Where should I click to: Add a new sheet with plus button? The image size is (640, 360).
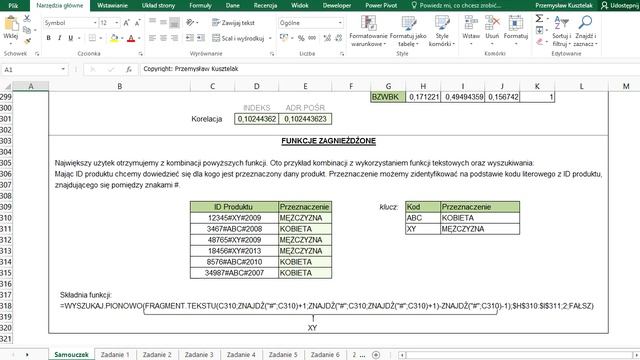tap(376, 355)
